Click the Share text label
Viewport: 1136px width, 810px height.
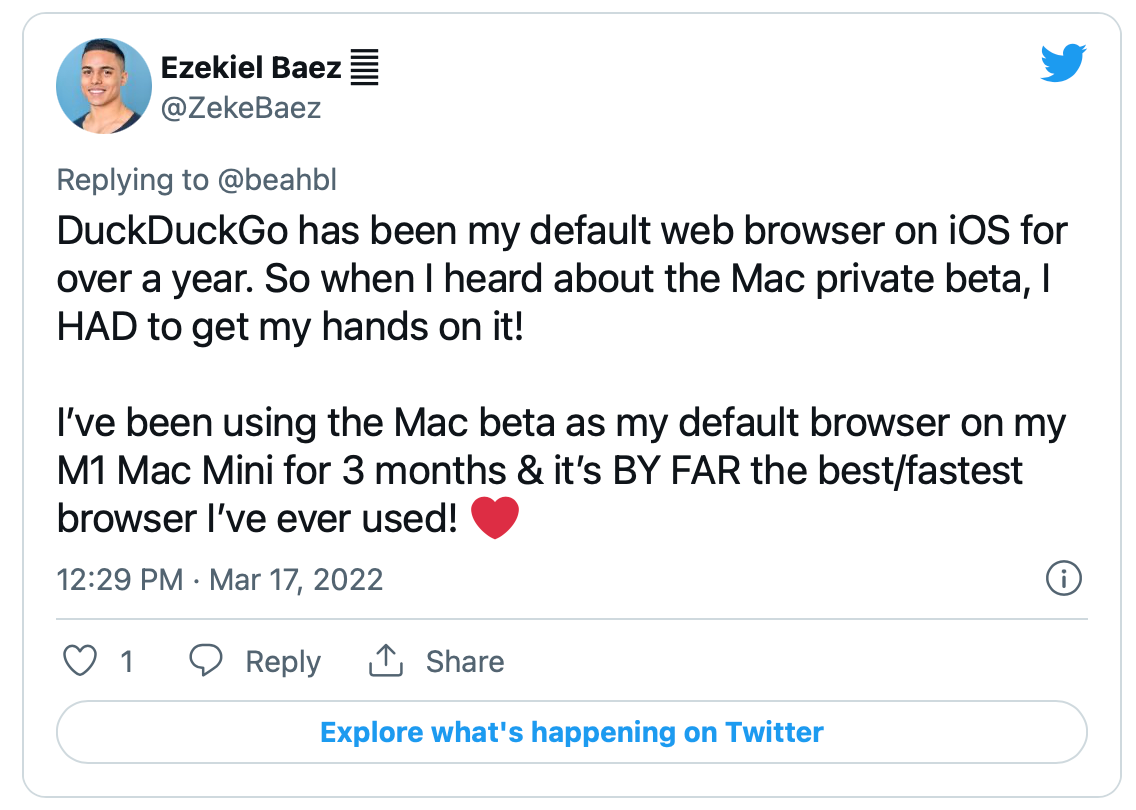464,661
